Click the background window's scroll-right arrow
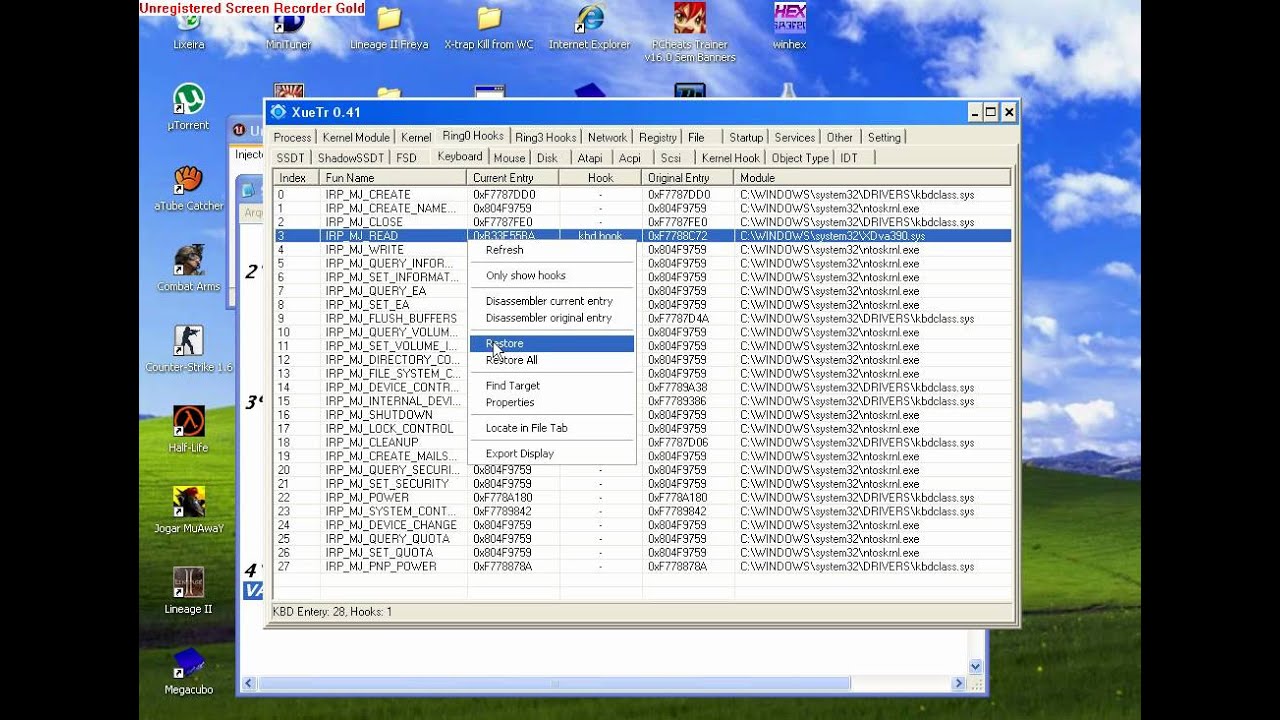Image resolution: width=1280 pixels, height=720 pixels. 958,684
